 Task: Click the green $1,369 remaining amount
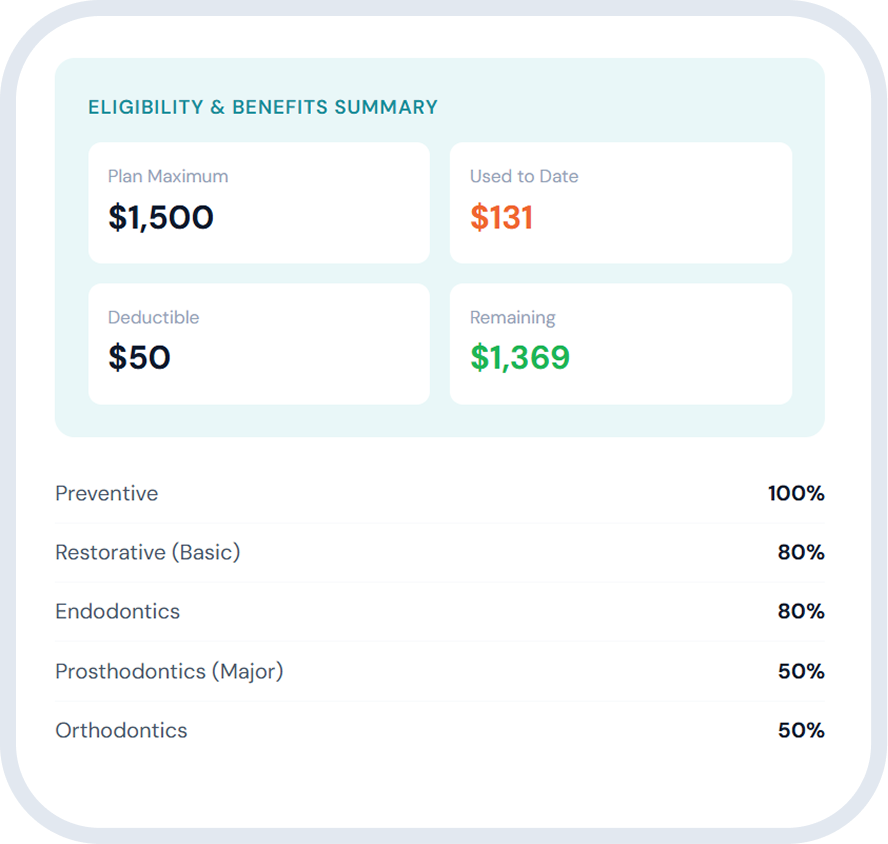(520, 358)
